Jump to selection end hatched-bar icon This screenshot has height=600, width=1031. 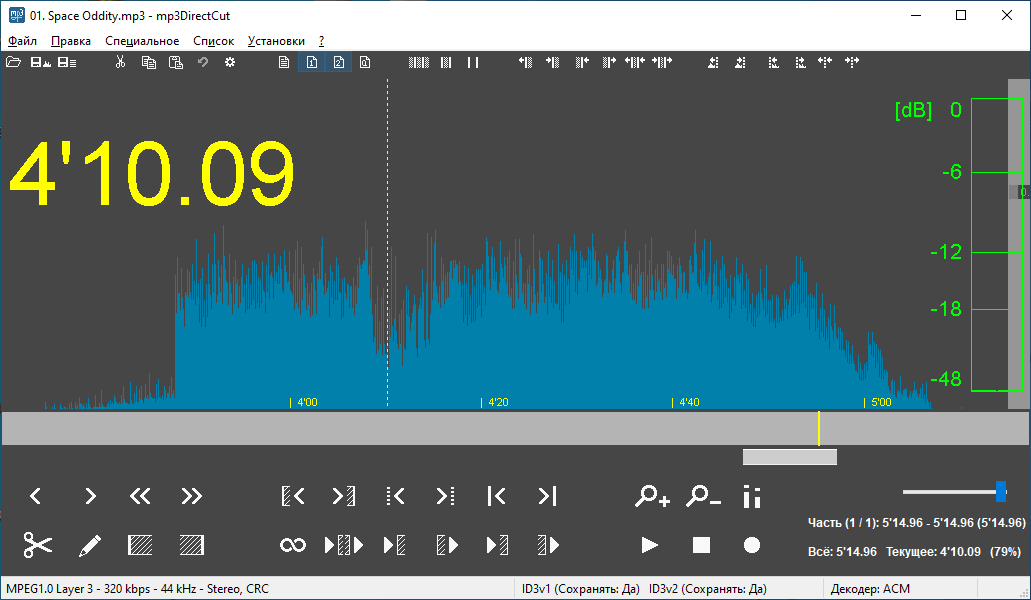click(x=344, y=496)
